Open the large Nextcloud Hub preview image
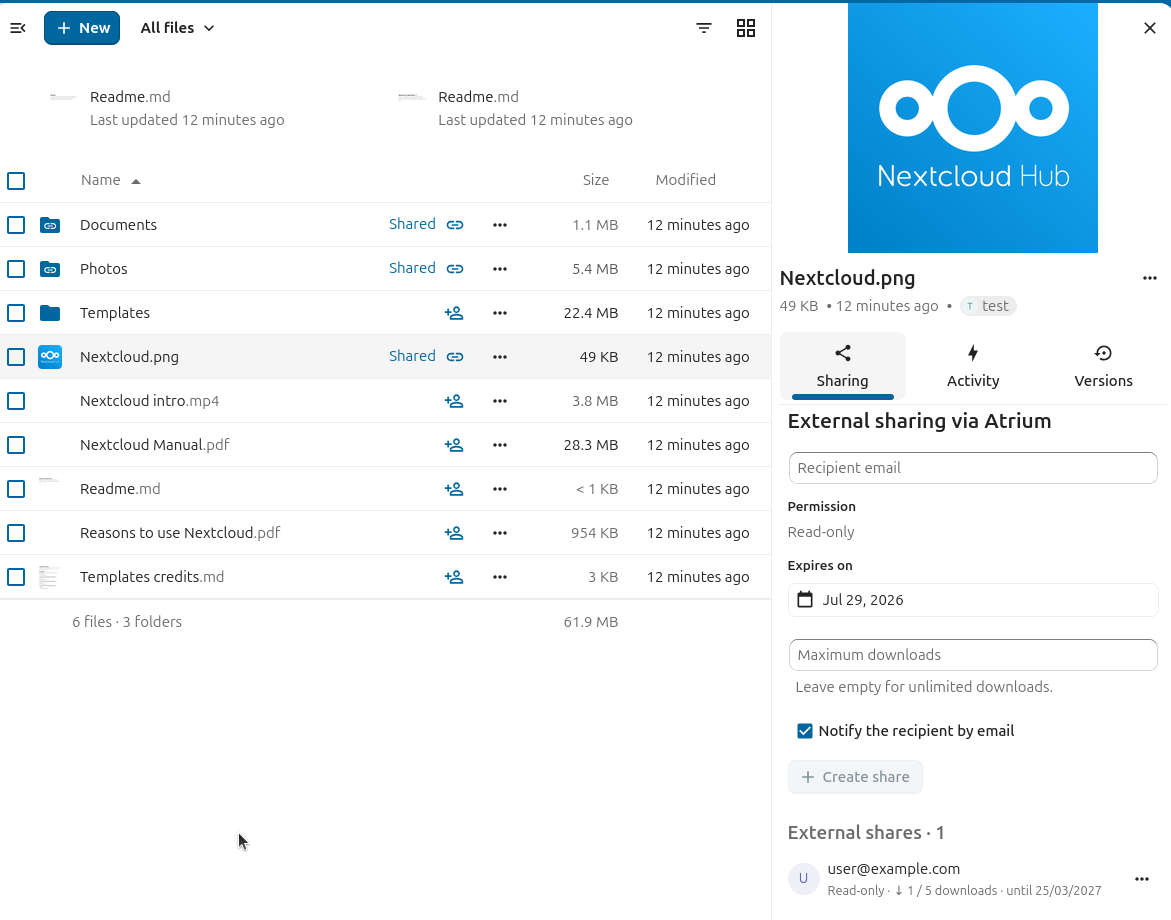This screenshot has height=920, width=1171. tap(972, 128)
